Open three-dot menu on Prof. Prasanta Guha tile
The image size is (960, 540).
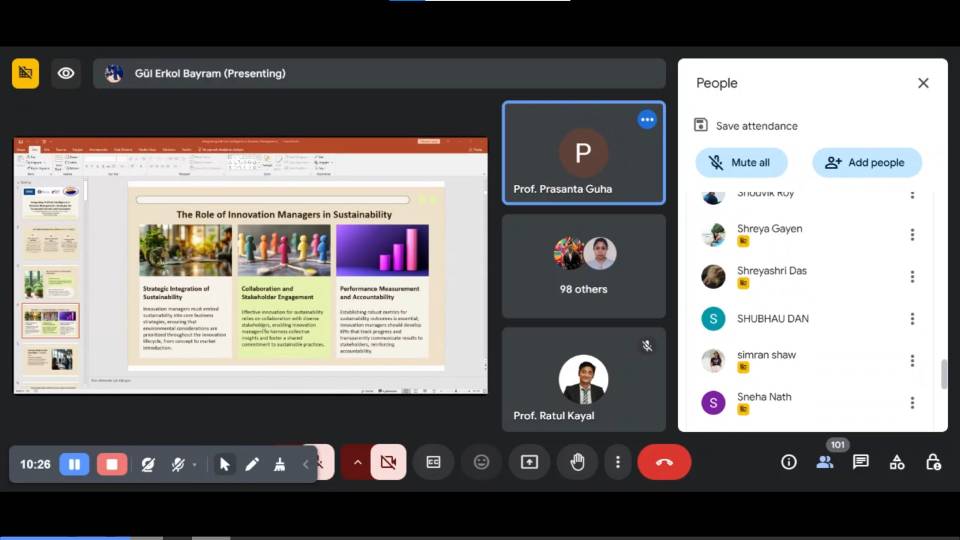pyautogui.click(x=647, y=120)
